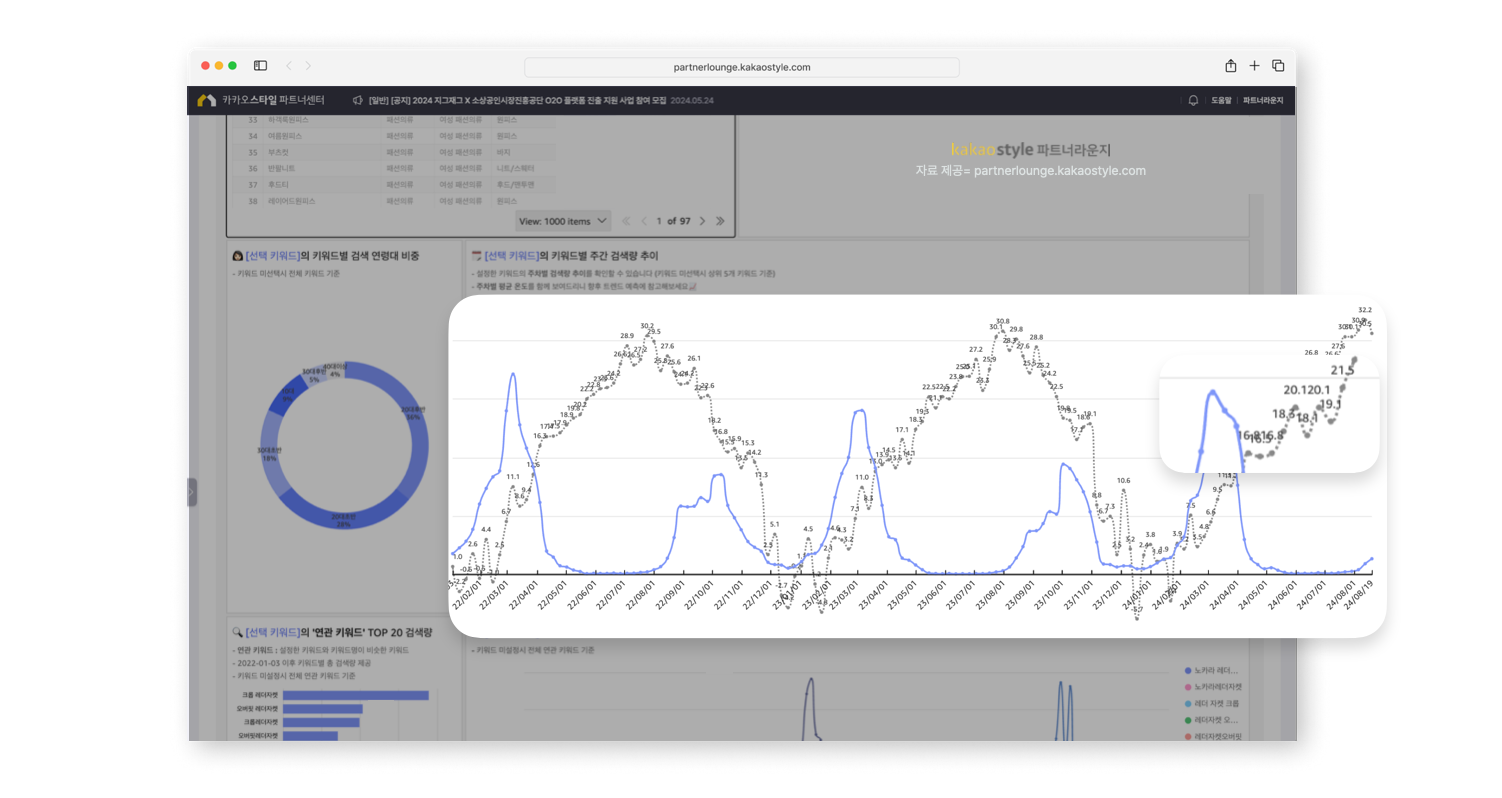
Task: Open the 도움말 help link
Action: tap(1220, 100)
